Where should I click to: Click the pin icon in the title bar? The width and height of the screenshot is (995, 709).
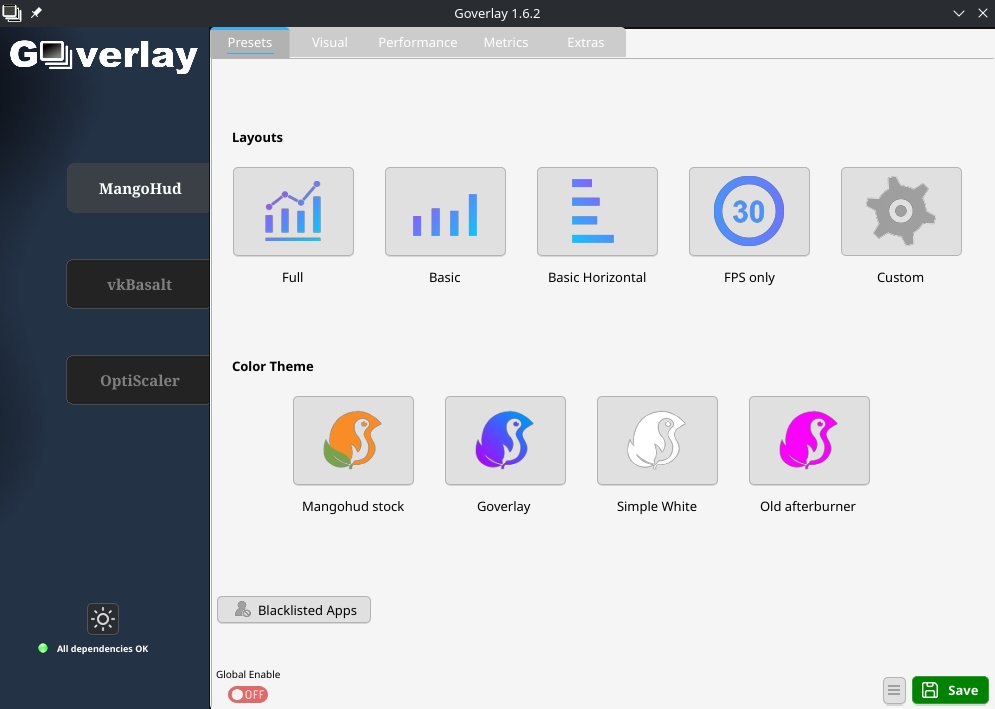pos(37,13)
